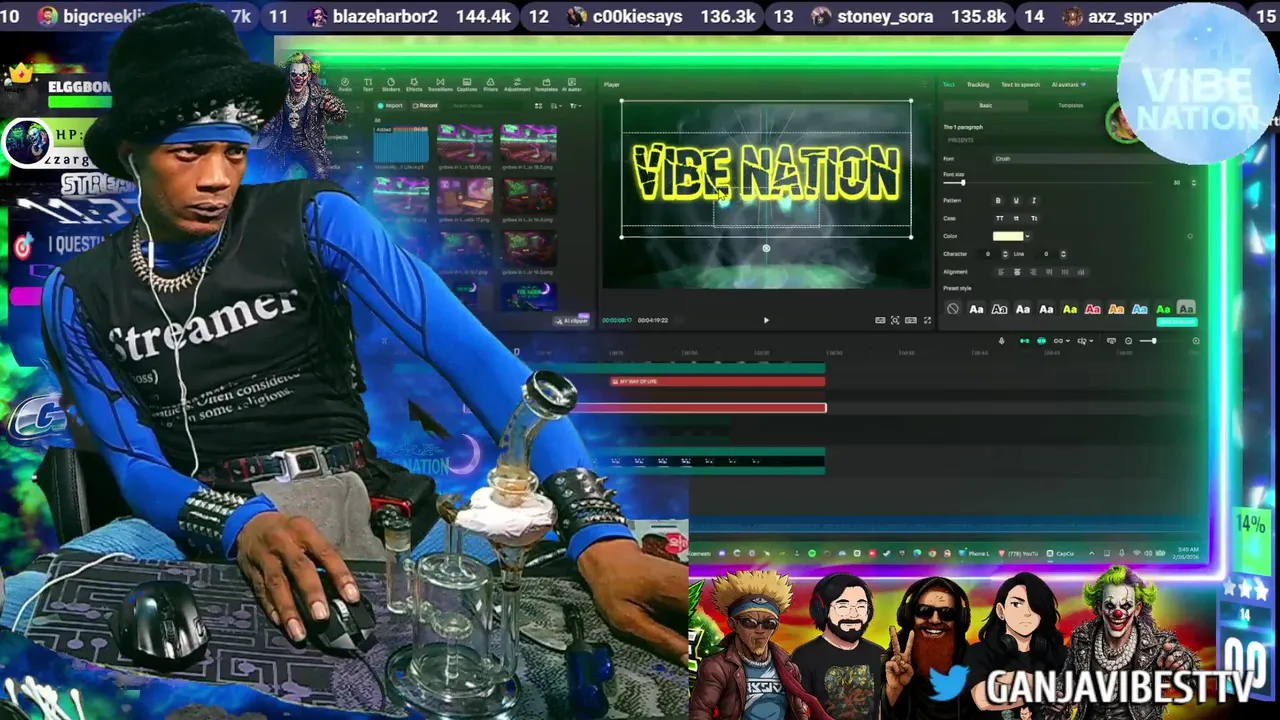Open the Filters library
Screen dimensions: 1280x720
(491, 86)
